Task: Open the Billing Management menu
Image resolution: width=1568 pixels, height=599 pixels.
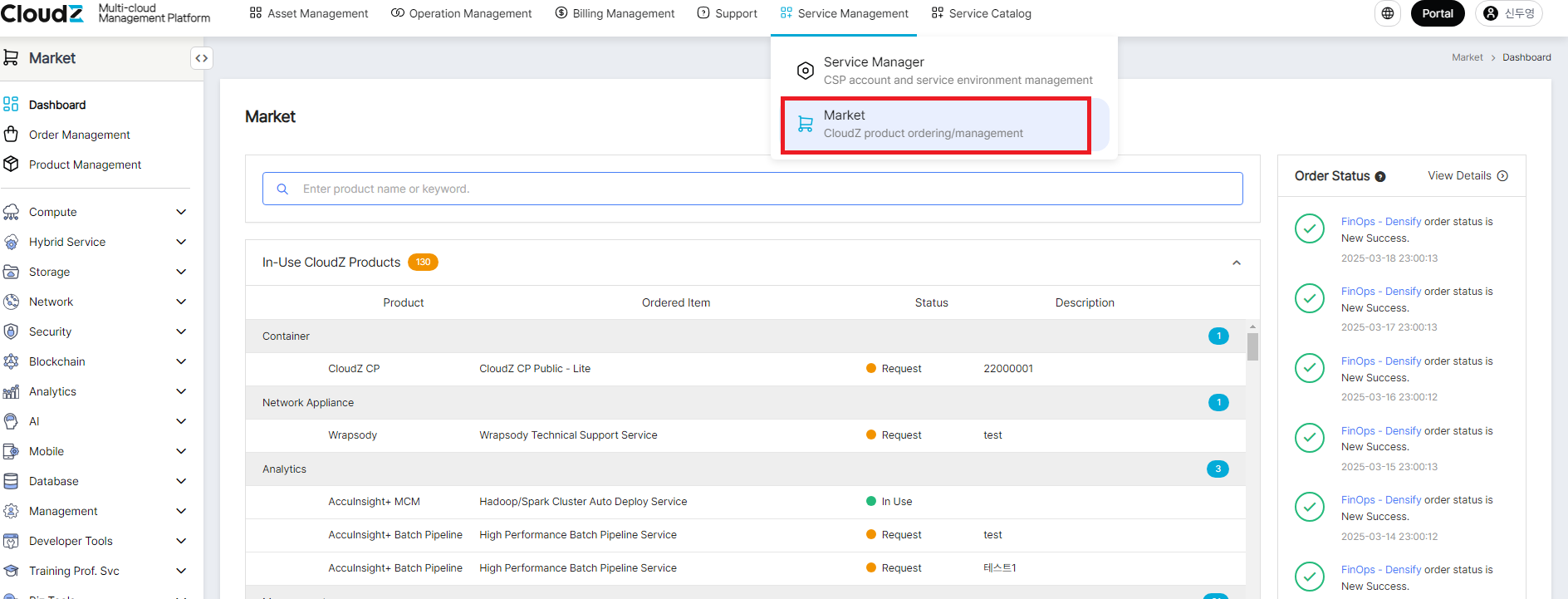Action: coord(615,13)
